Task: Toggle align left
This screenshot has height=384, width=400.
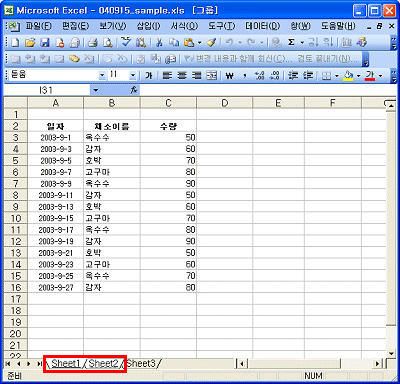Action: [x=167, y=76]
